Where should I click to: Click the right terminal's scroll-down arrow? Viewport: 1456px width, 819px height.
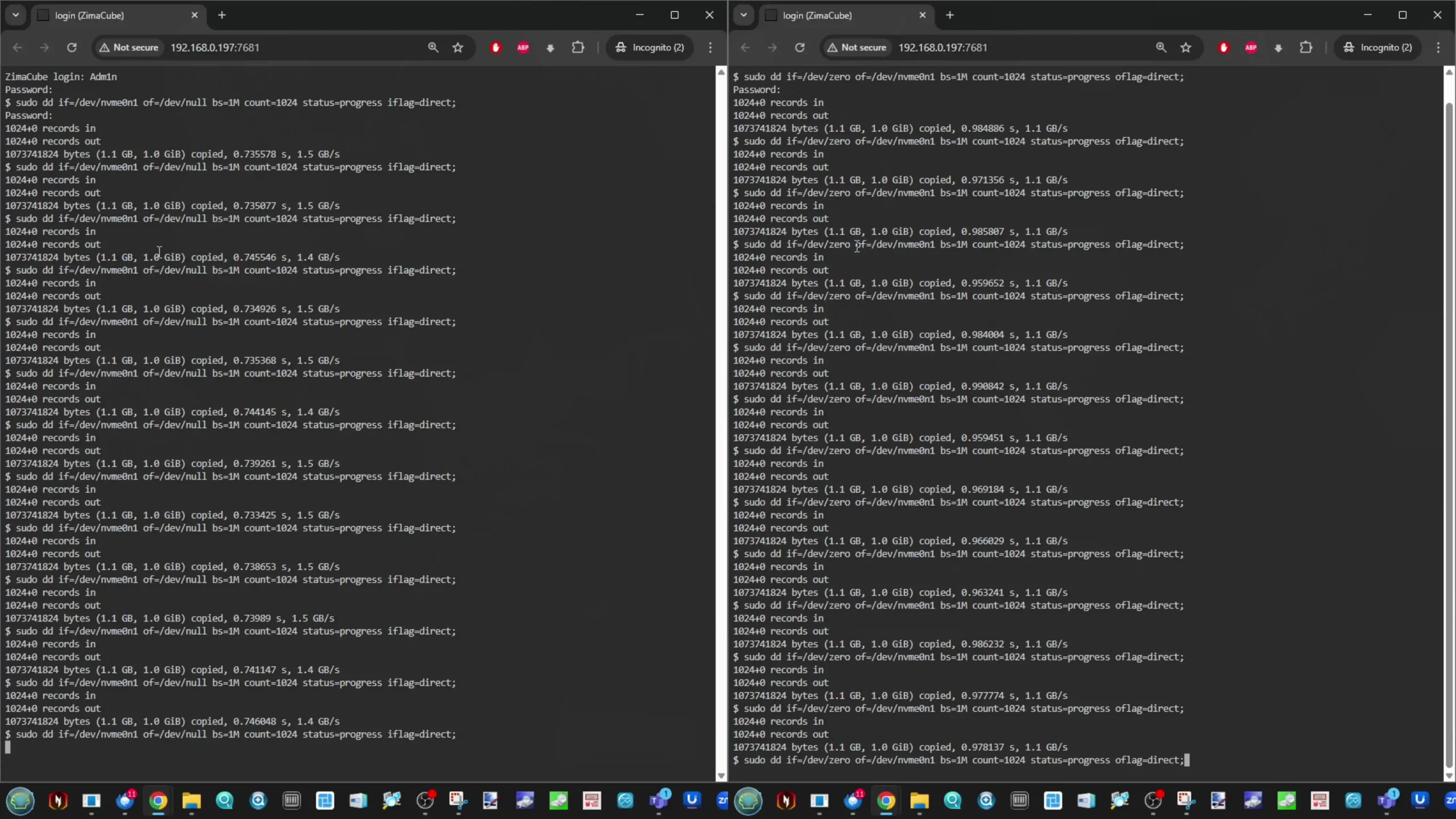pyautogui.click(x=1449, y=775)
